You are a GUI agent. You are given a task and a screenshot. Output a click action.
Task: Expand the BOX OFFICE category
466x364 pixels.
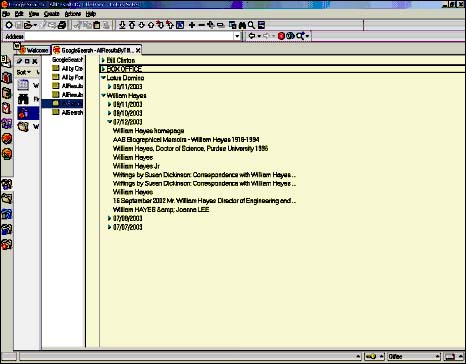(103, 69)
